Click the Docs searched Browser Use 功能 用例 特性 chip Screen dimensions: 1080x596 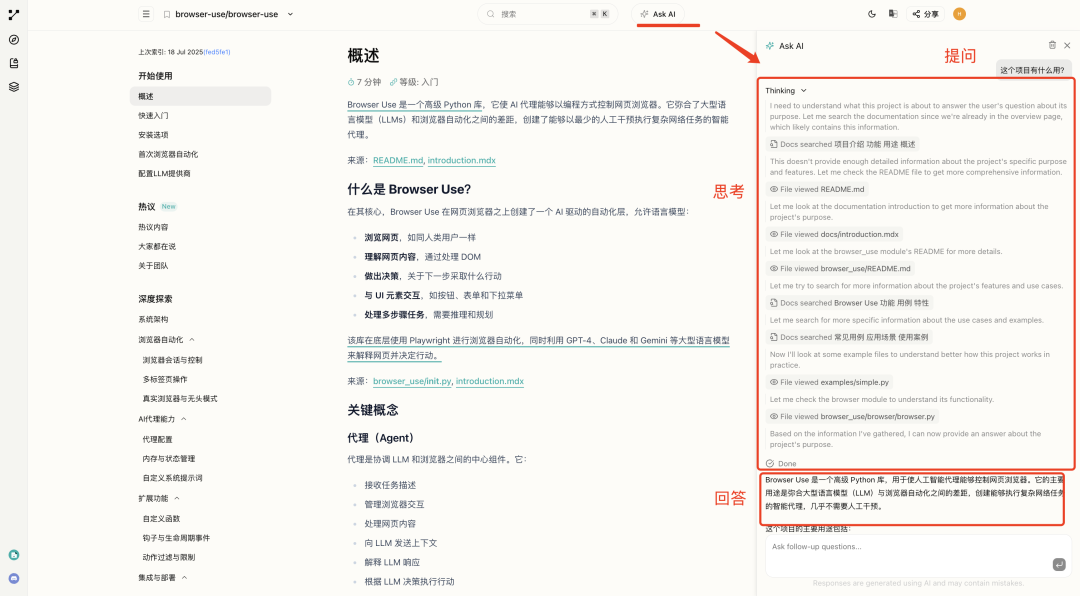coord(849,303)
